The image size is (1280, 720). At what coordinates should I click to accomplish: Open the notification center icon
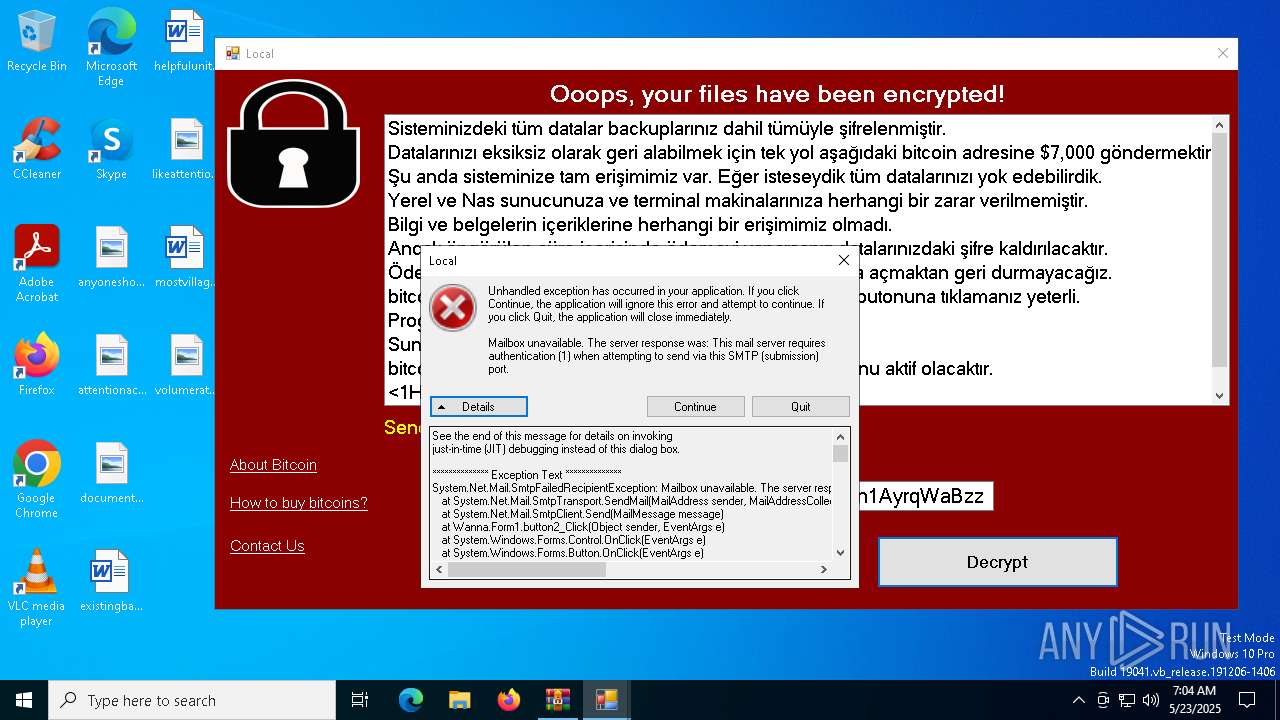tap(1247, 700)
